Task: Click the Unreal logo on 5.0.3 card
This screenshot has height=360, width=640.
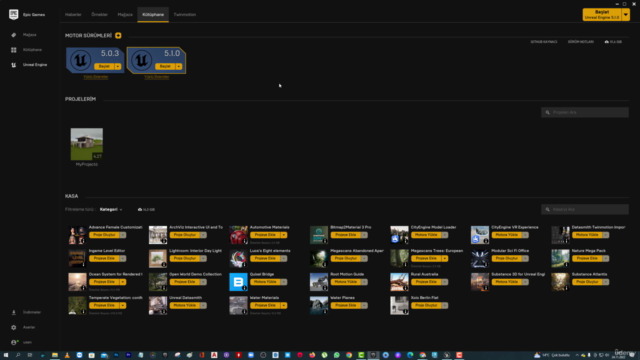Action: pyautogui.click(x=80, y=60)
